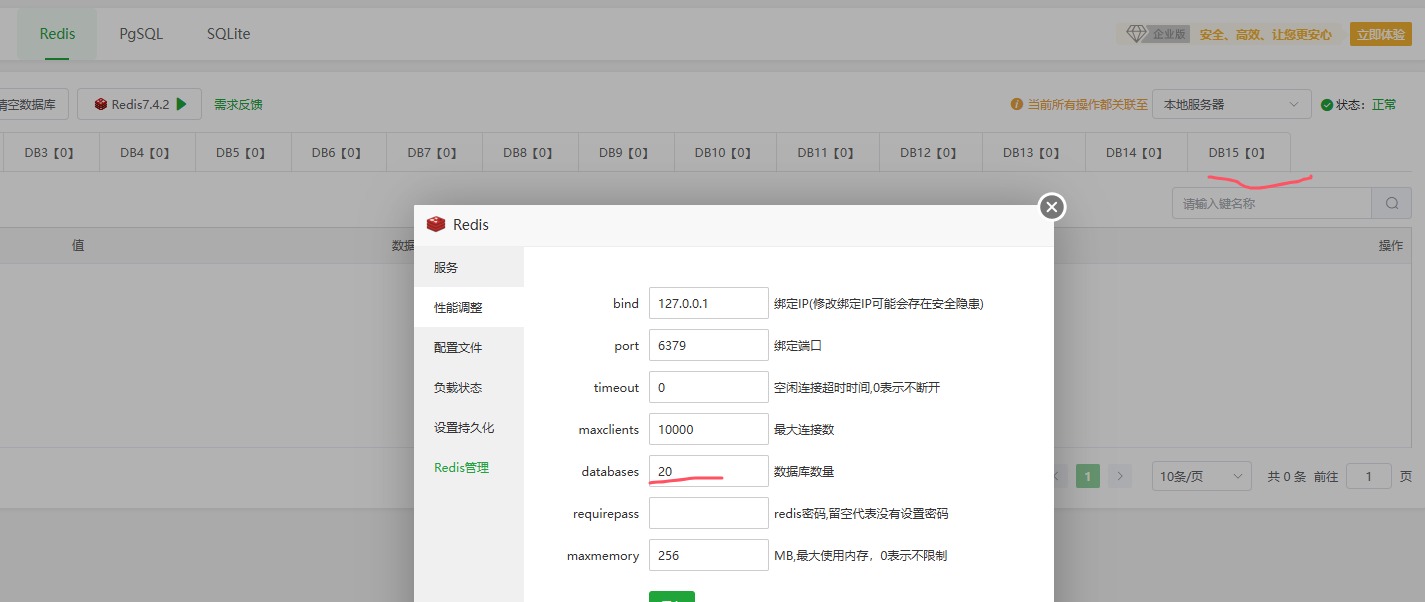Click the 需求反馈 link
This screenshot has height=602, width=1425.
(238, 104)
